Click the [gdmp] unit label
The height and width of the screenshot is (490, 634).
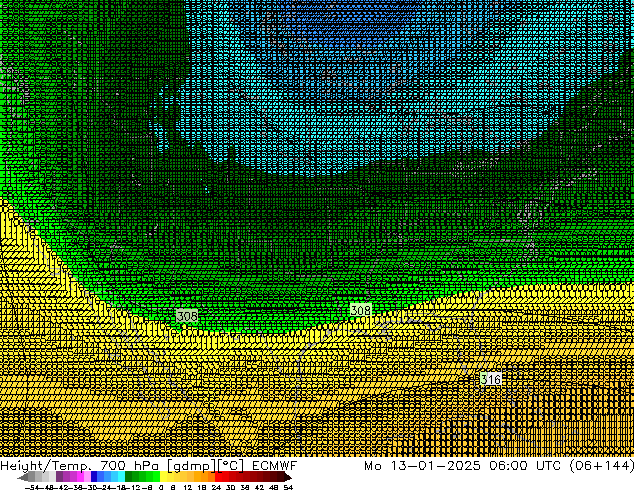[192, 466]
